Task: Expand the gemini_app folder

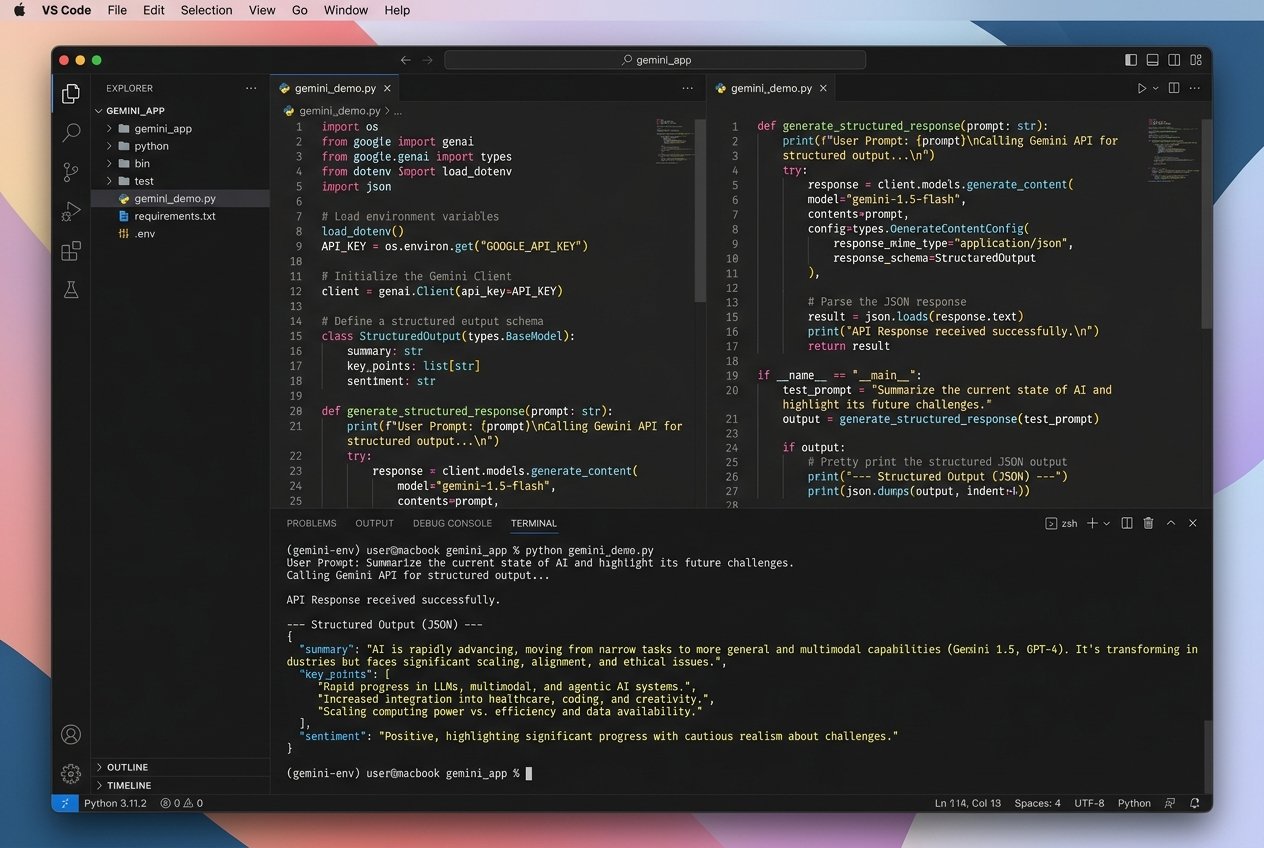Action: click(181, 129)
